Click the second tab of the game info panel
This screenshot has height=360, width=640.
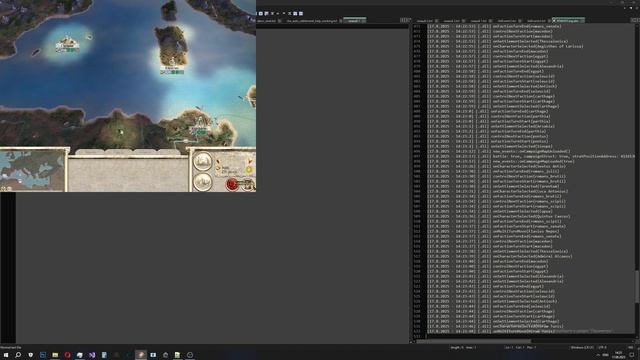point(118,152)
